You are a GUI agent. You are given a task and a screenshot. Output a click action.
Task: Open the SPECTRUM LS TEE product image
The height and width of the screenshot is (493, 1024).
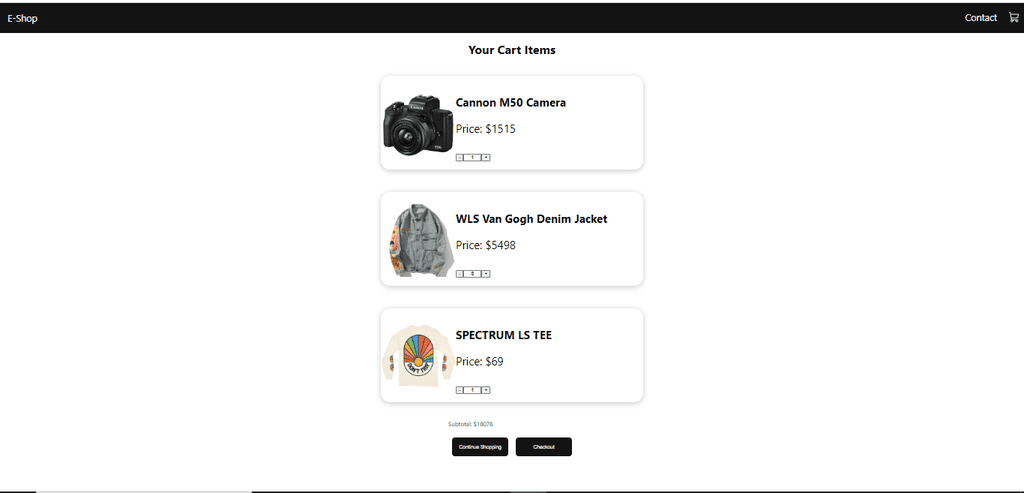(417, 356)
